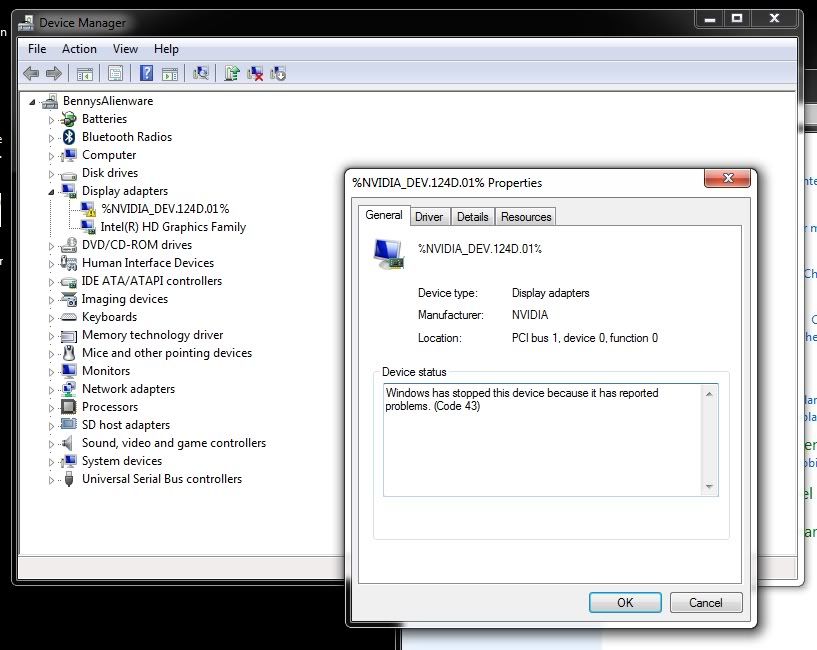Switch to the Resources tab
This screenshot has height=650, width=817.
(x=526, y=217)
